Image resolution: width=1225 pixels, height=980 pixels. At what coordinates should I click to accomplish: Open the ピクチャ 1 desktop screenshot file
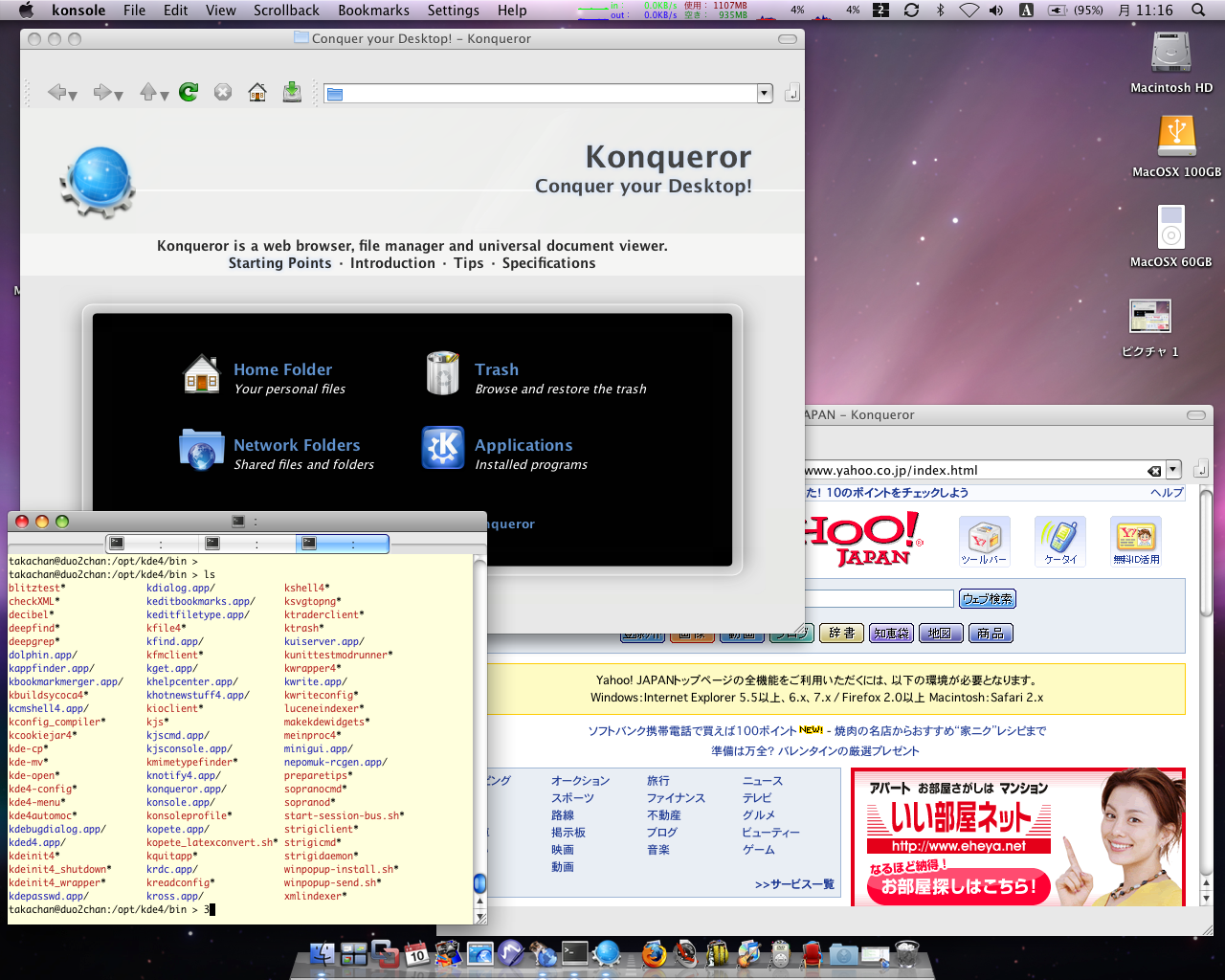click(x=1149, y=316)
